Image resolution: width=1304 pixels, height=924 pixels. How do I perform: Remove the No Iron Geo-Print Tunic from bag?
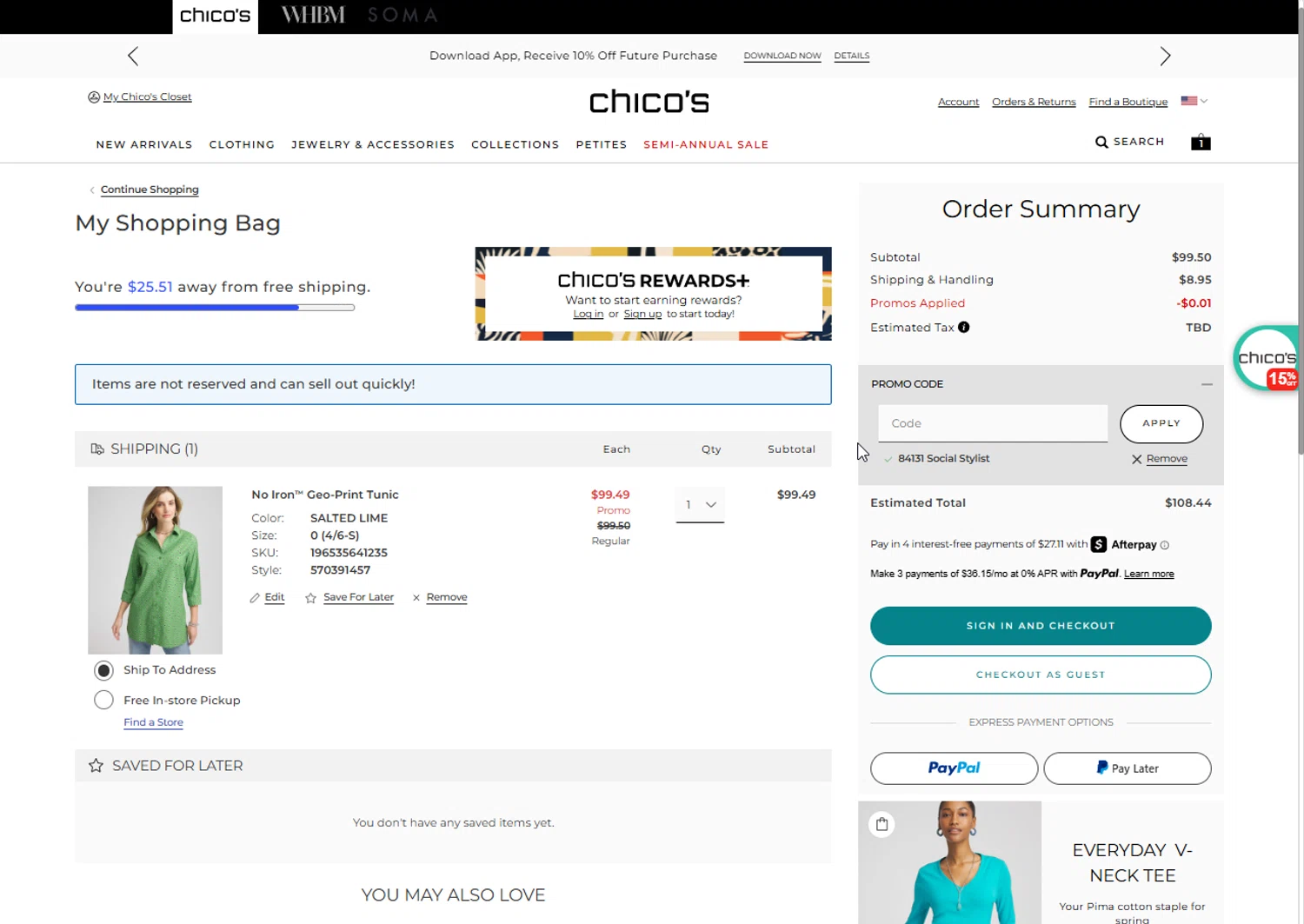(447, 597)
